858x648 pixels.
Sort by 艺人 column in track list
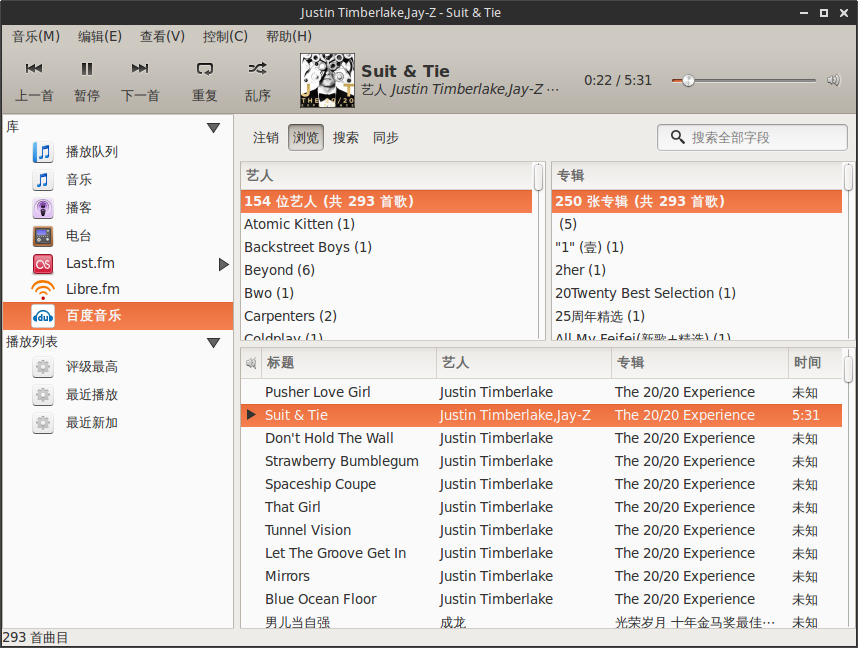tap(524, 363)
